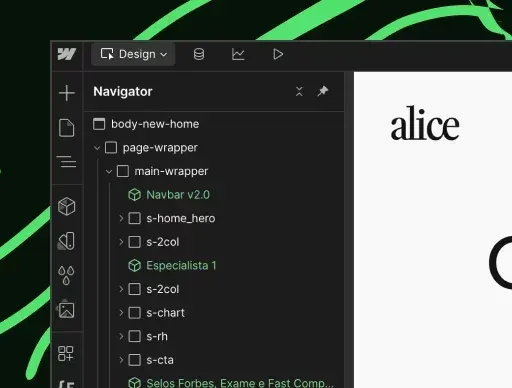Select the s-cta element row
Image resolution: width=512 pixels, height=388 pixels.
pos(213,360)
